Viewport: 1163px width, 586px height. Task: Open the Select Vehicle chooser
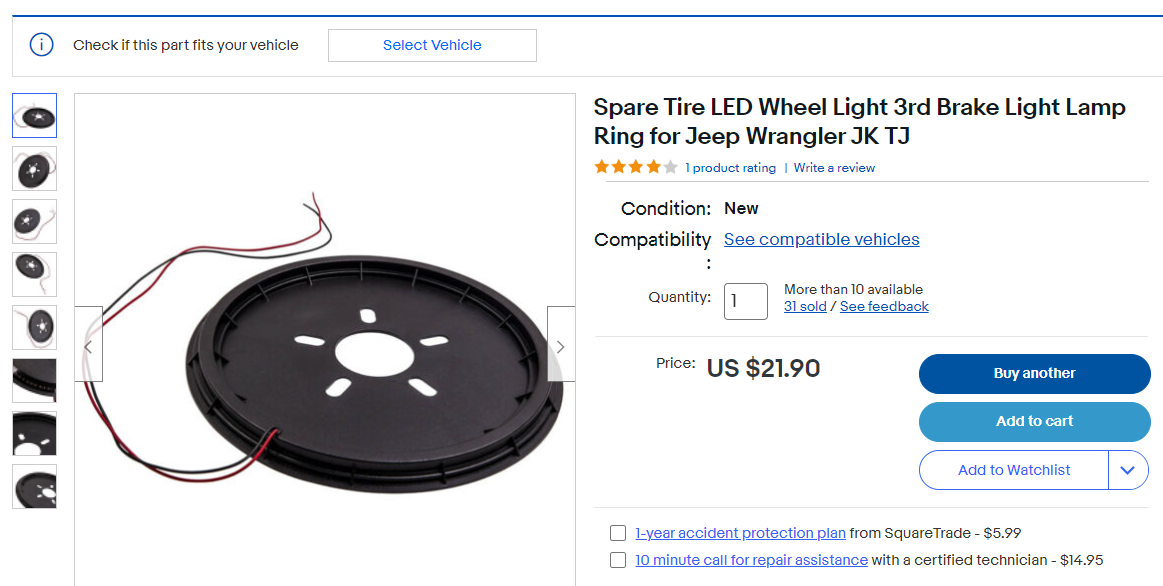432,45
